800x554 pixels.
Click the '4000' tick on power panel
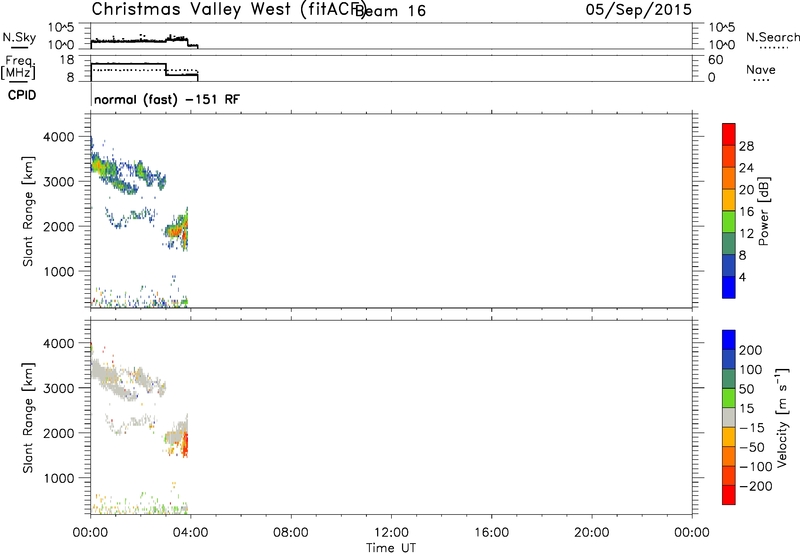tap(59, 137)
